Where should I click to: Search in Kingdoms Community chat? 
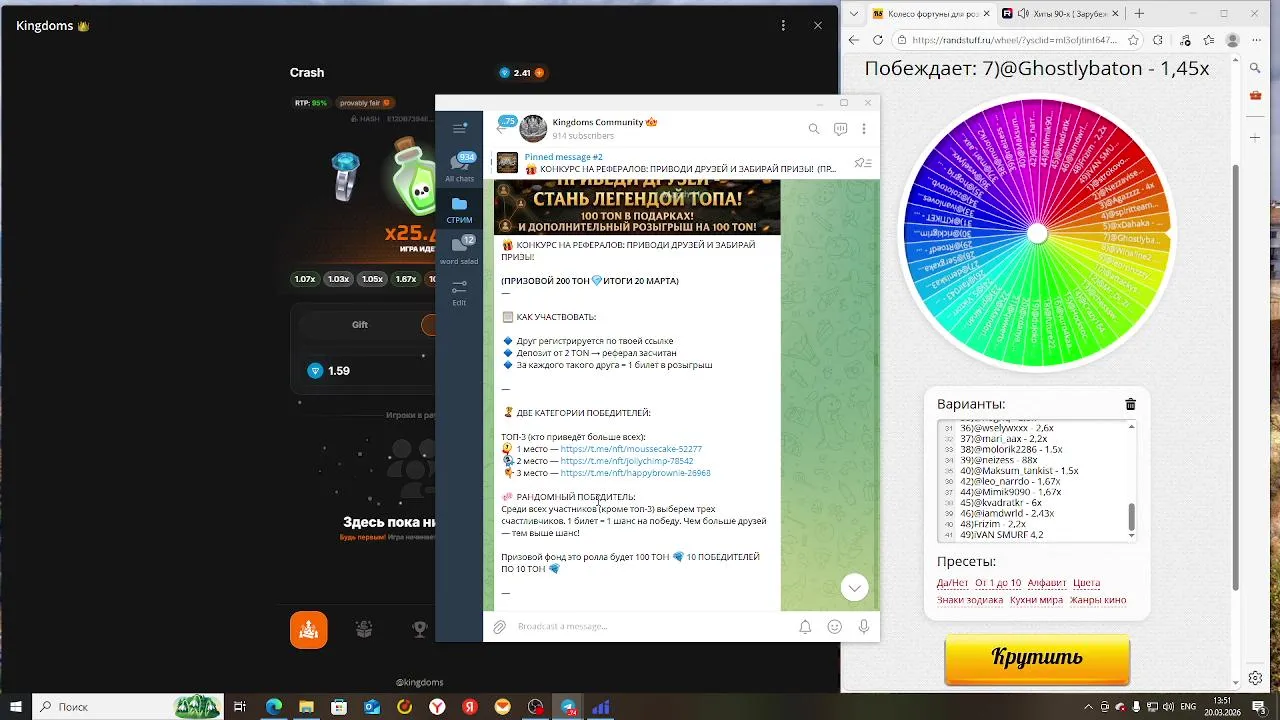click(x=814, y=129)
